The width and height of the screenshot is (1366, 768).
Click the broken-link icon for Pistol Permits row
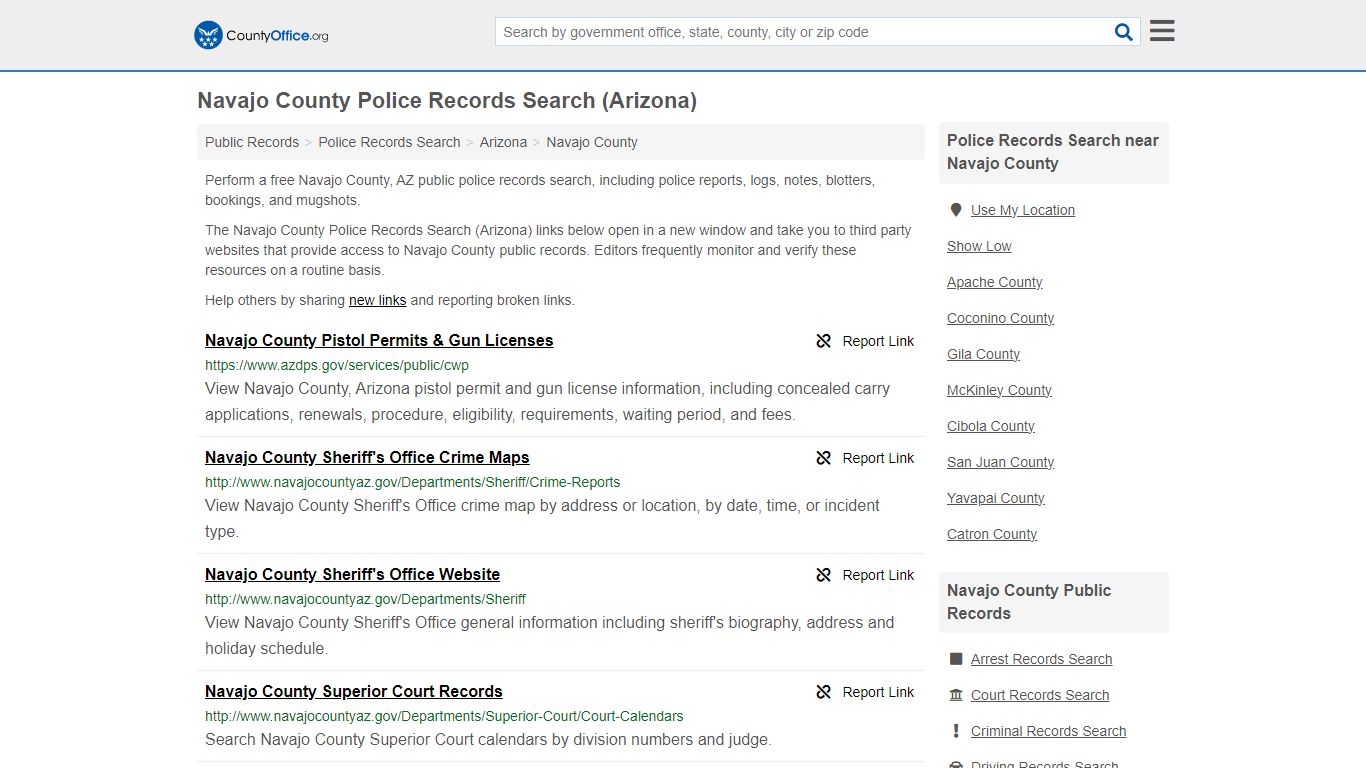coord(824,341)
